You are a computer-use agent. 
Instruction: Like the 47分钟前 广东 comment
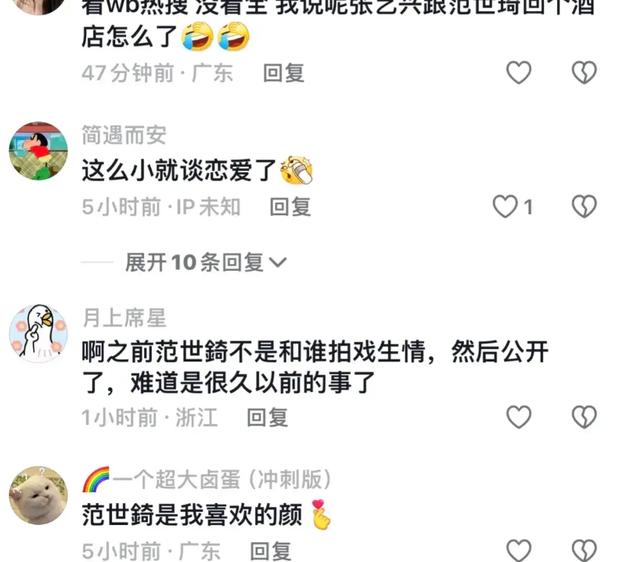pyautogui.click(x=518, y=73)
